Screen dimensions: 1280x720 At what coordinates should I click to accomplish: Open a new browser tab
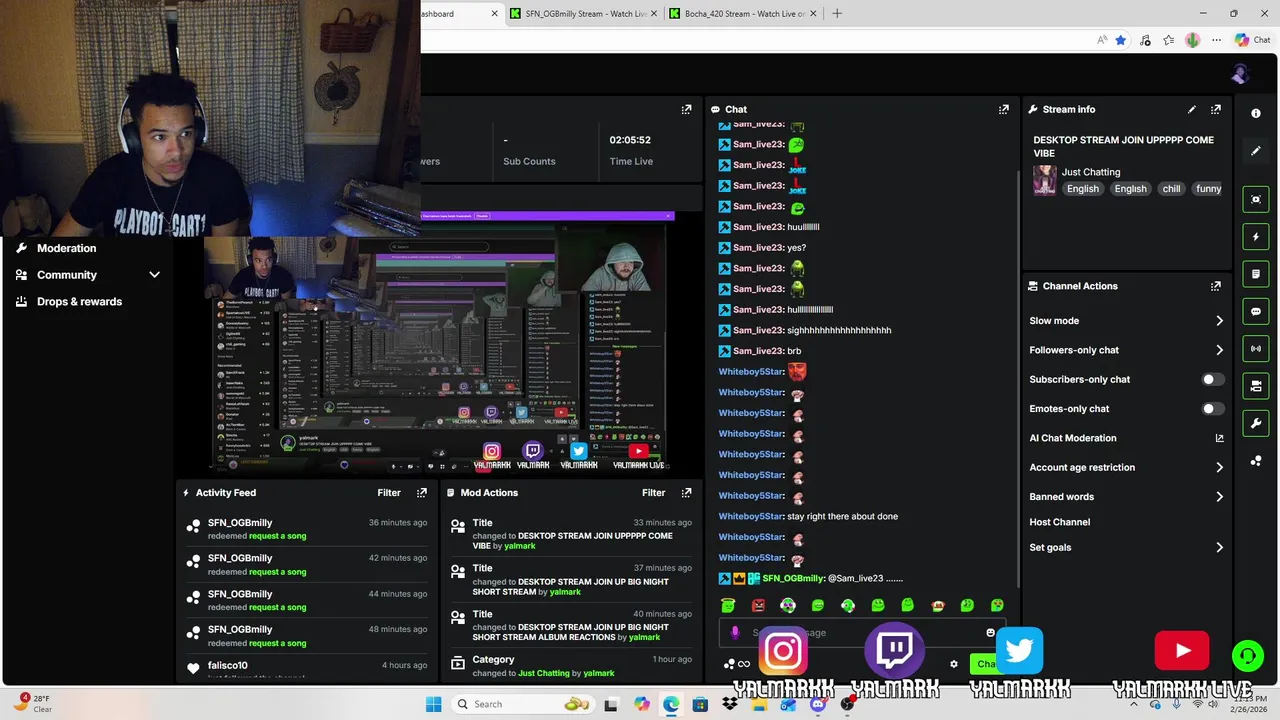[837, 14]
